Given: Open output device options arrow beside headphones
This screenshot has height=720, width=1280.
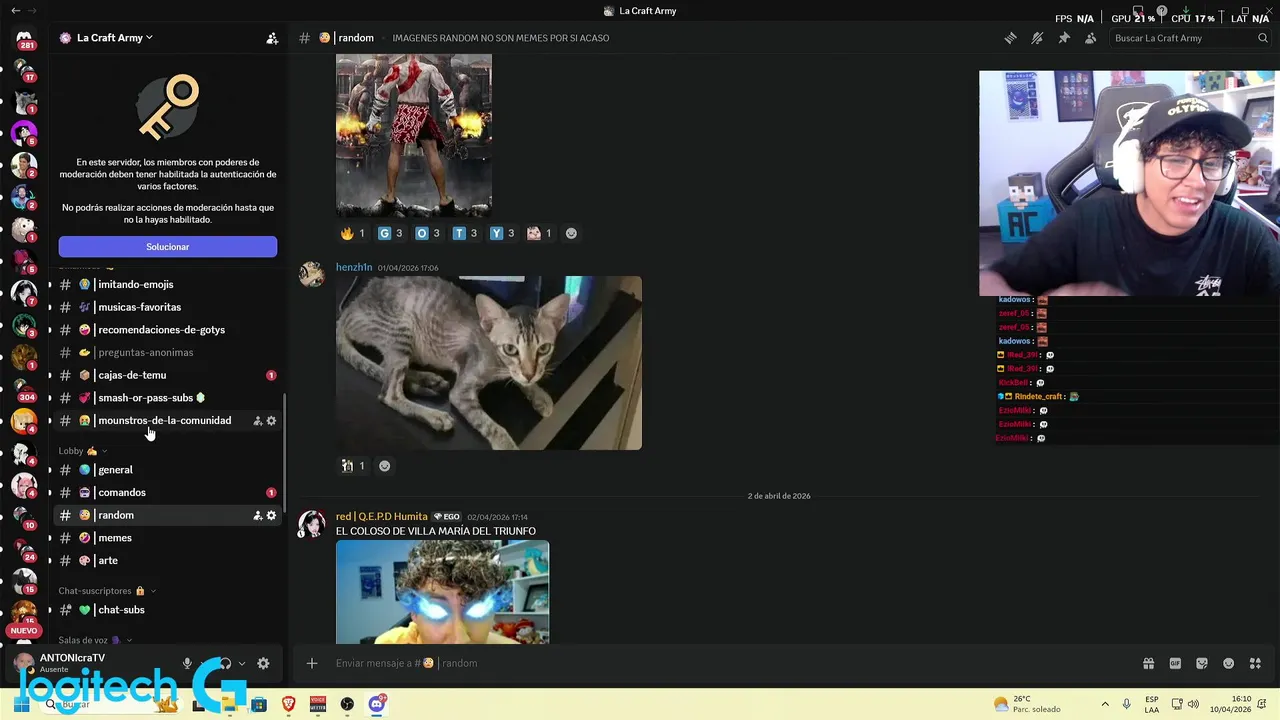Looking at the screenshot, I should (242, 663).
